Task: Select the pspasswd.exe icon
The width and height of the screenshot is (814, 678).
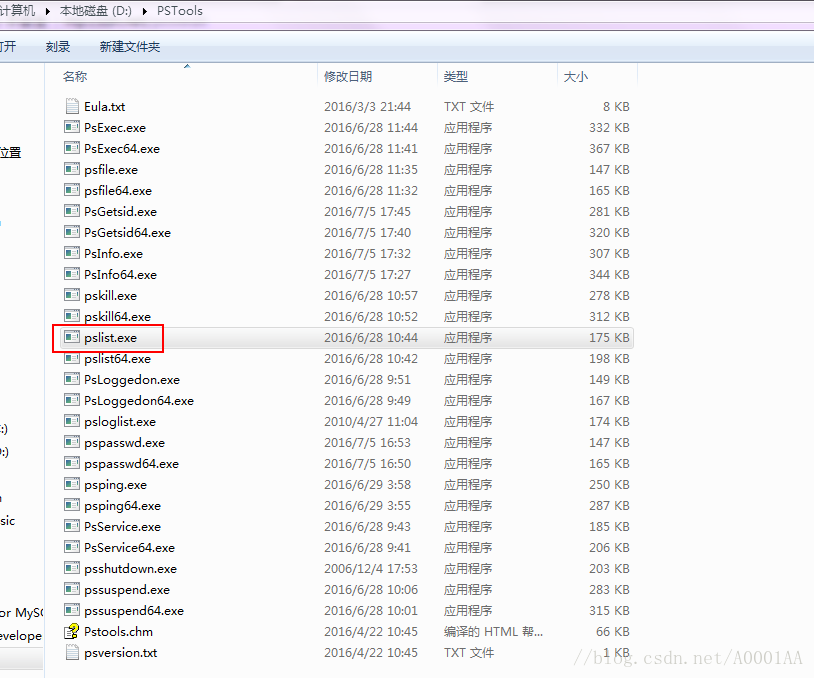Action: click(x=72, y=442)
